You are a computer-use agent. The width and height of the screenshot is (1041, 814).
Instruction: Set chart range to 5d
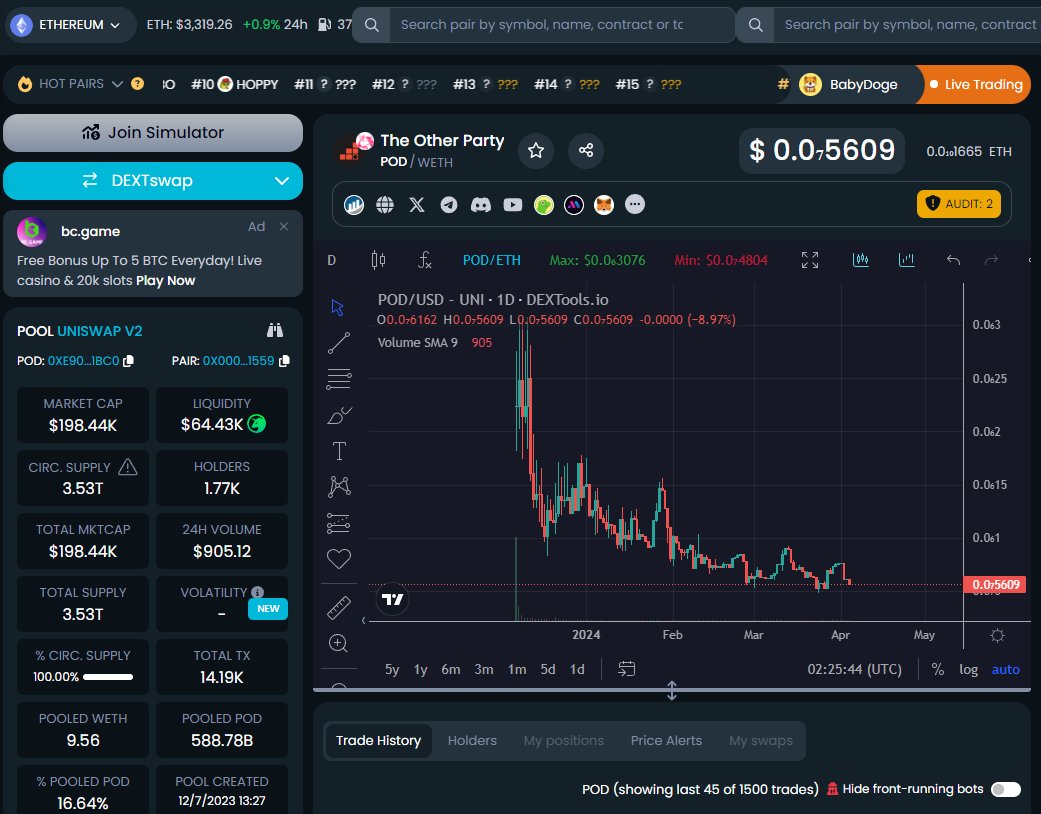pyautogui.click(x=548, y=669)
